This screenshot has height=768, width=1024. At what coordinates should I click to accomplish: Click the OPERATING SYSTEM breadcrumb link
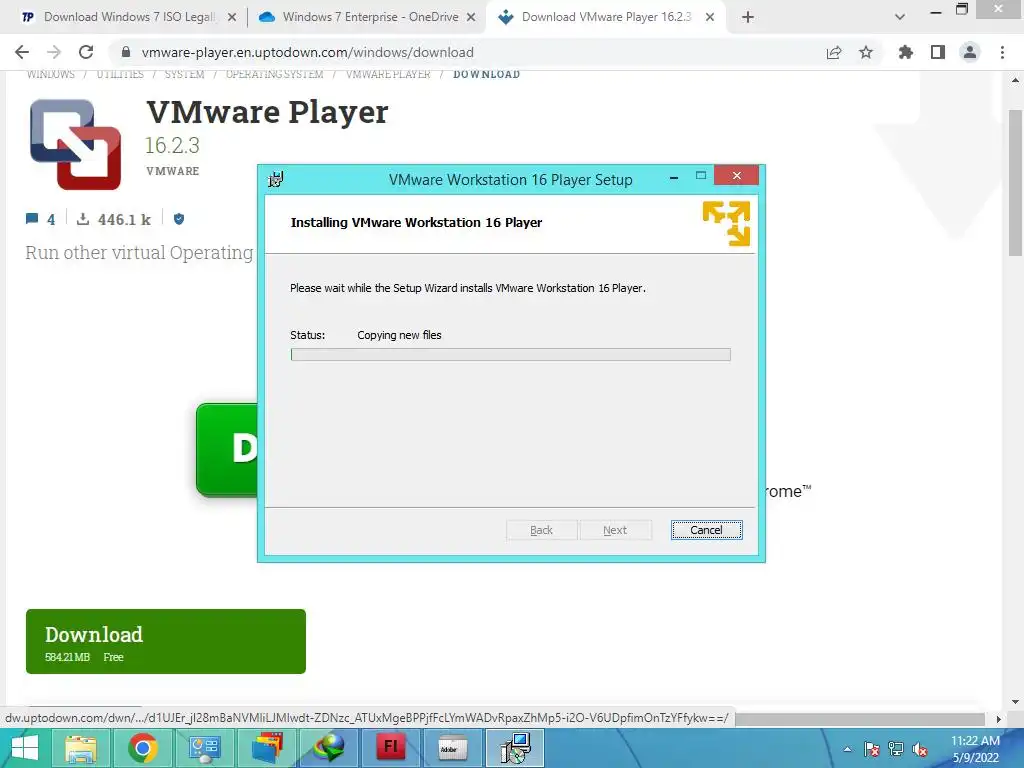pos(274,74)
